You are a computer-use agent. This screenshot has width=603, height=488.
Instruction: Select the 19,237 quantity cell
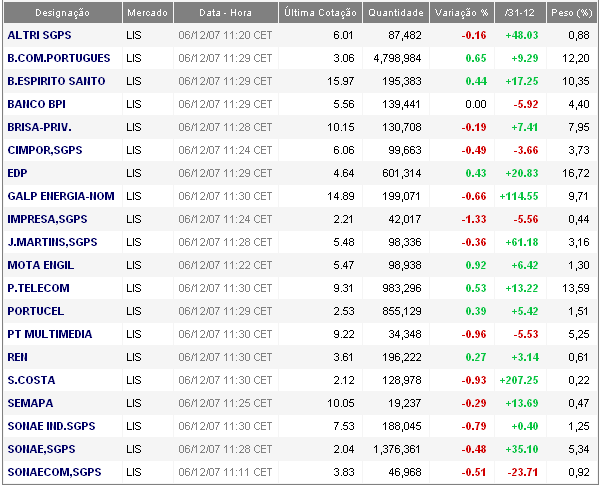(x=405, y=403)
